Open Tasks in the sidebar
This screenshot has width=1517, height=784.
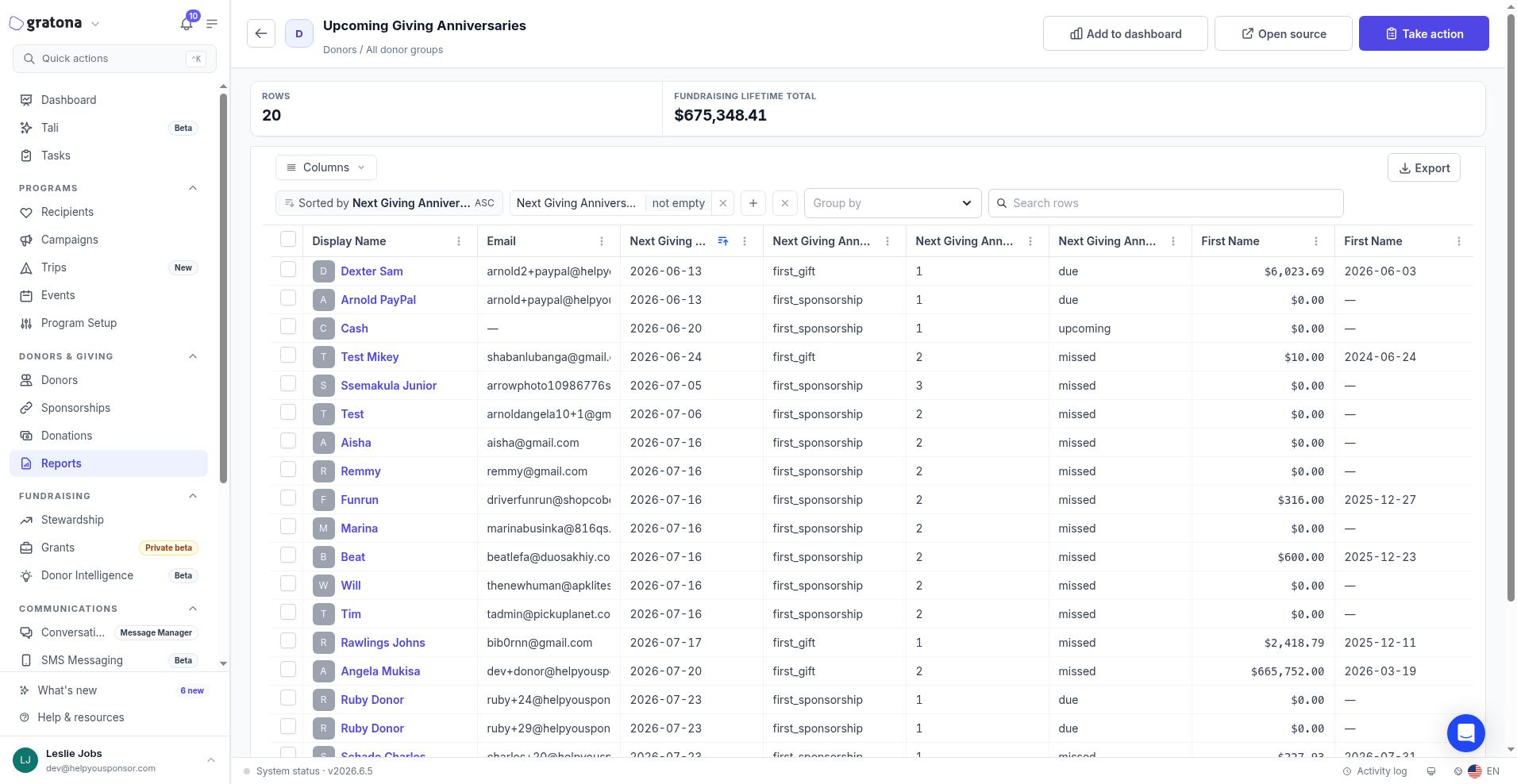click(x=109, y=156)
